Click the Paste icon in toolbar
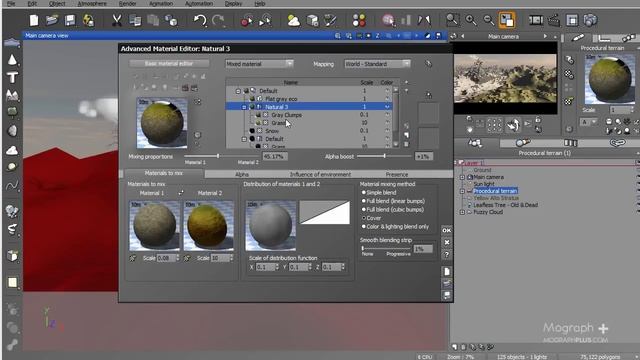 tap(153, 20)
